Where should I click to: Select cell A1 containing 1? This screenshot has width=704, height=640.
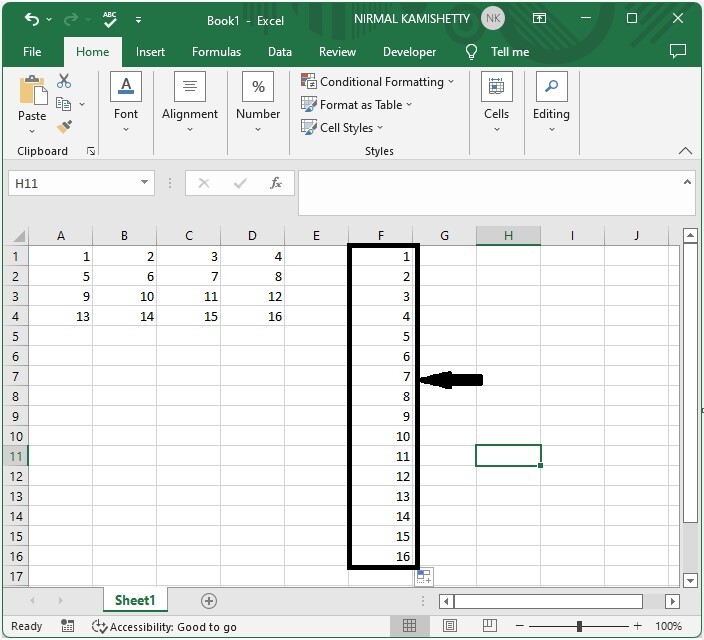[x=61, y=256]
